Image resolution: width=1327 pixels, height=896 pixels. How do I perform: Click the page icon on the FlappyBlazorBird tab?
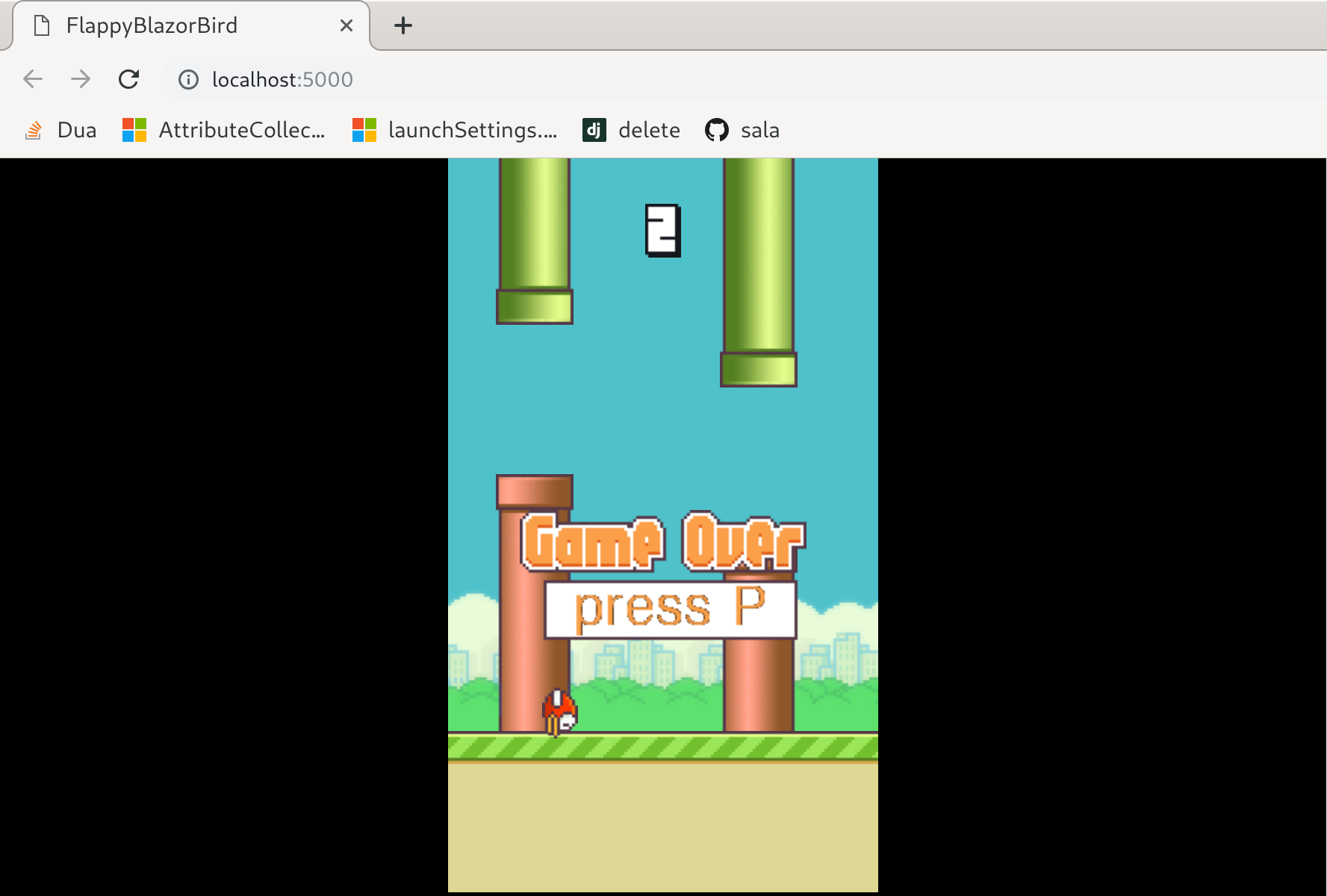click(43, 25)
